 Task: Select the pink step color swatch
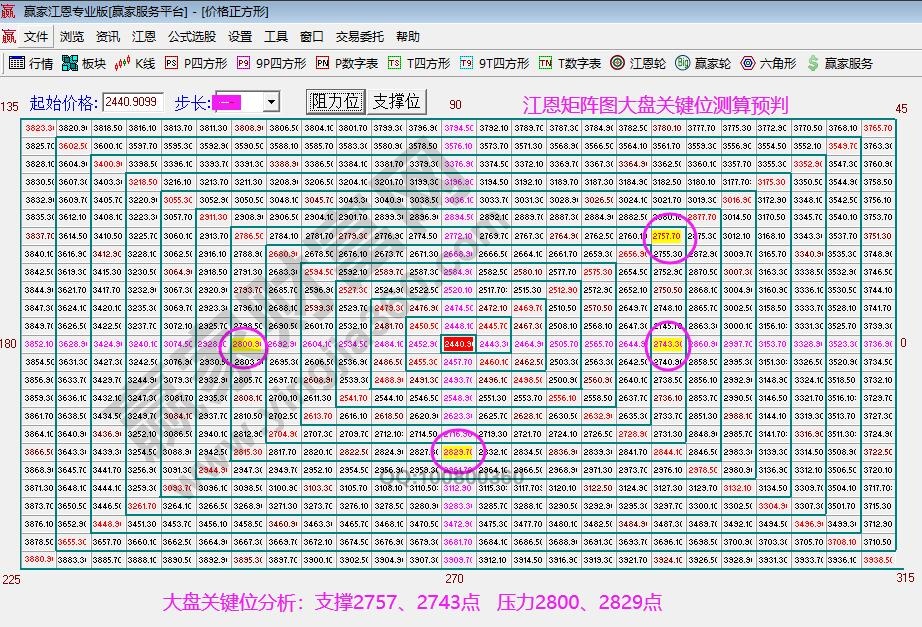tap(228, 102)
